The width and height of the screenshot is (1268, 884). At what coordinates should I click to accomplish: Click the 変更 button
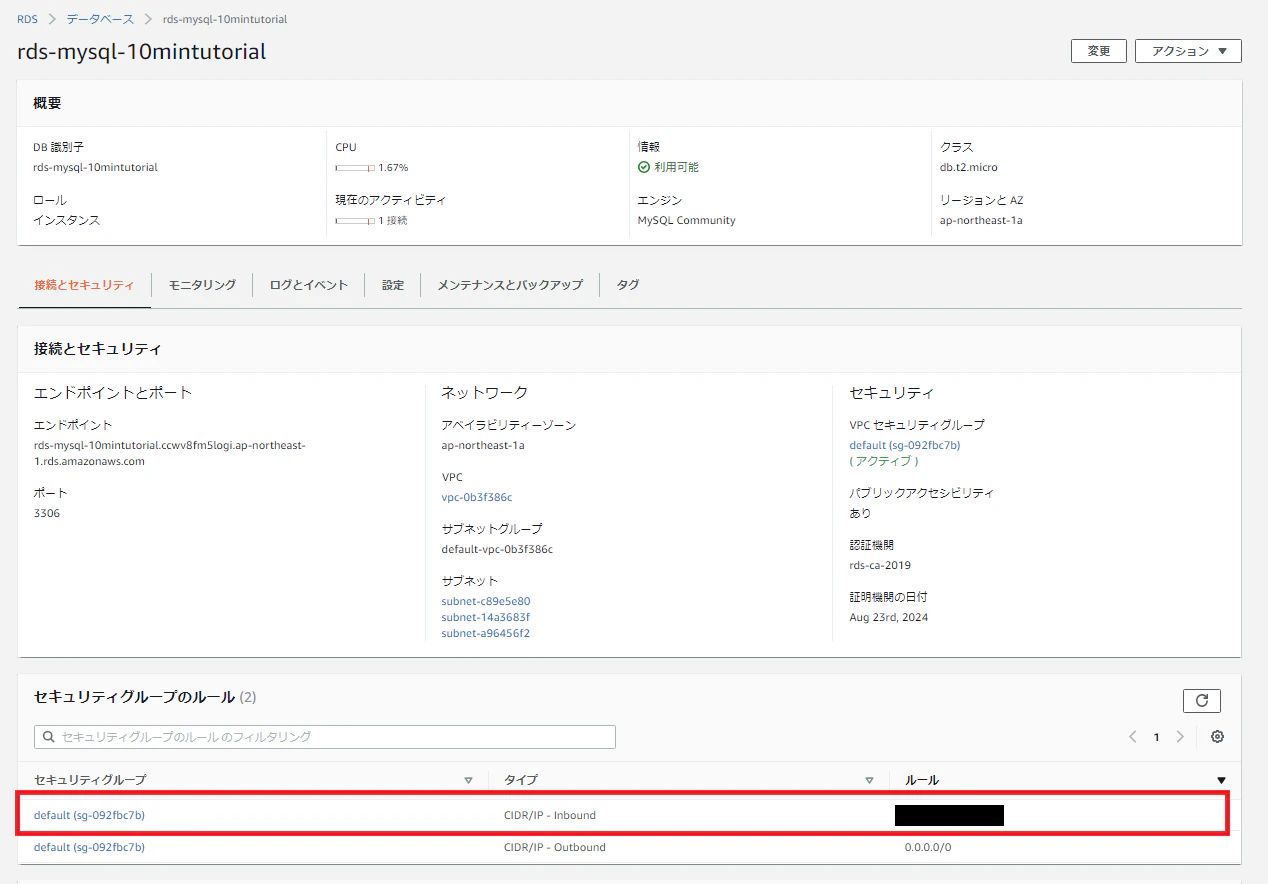click(x=1099, y=51)
